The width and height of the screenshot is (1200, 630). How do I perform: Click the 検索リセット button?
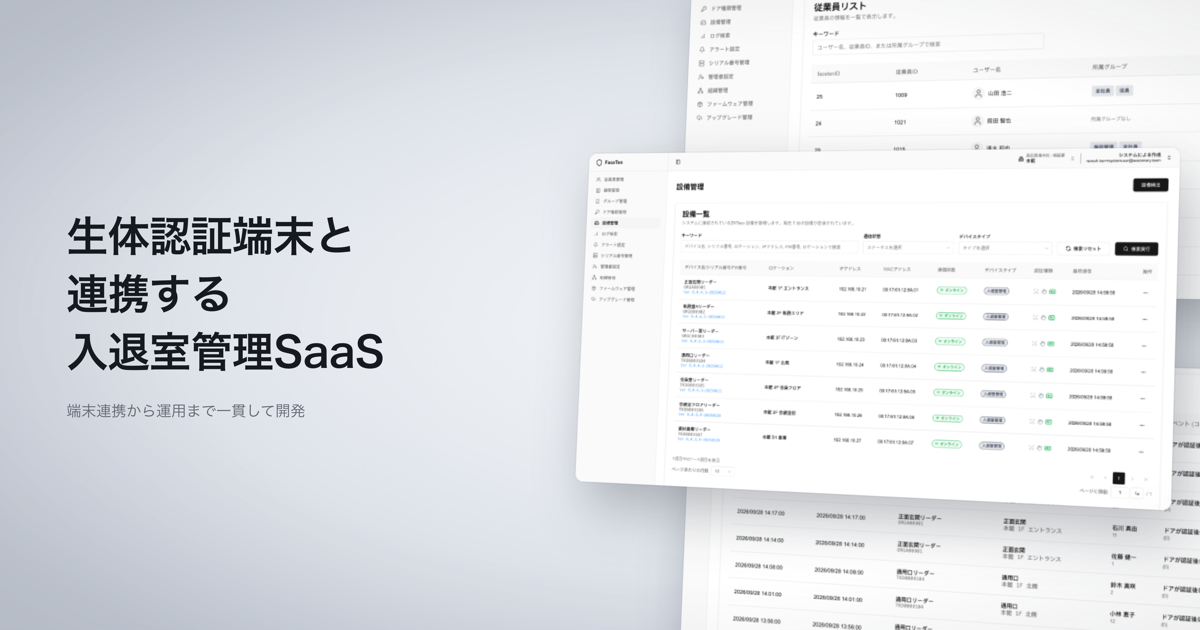pyautogui.click(x=1084, y=248)
